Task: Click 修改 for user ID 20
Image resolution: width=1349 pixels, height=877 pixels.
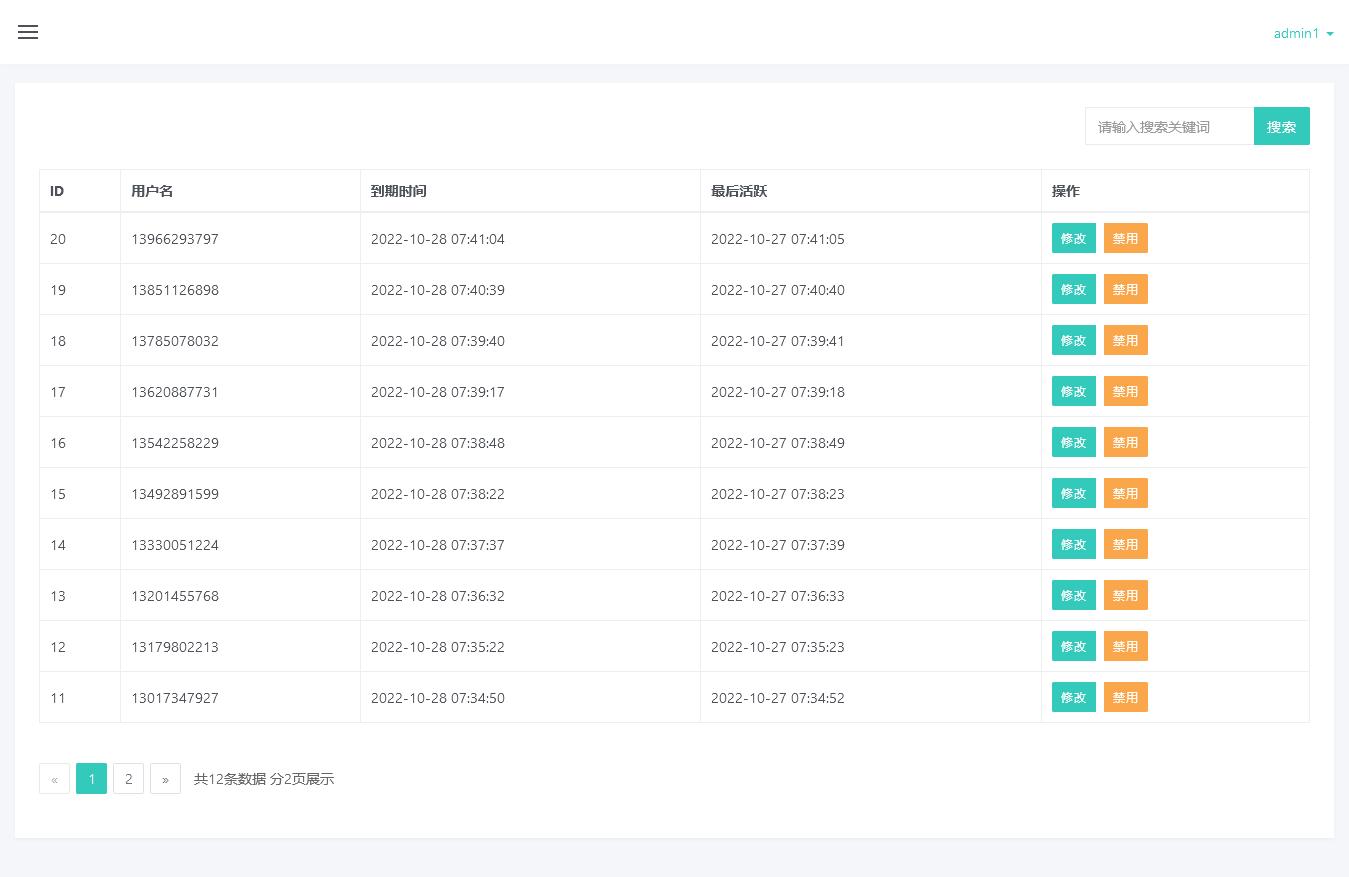Action: (1073, 238)
